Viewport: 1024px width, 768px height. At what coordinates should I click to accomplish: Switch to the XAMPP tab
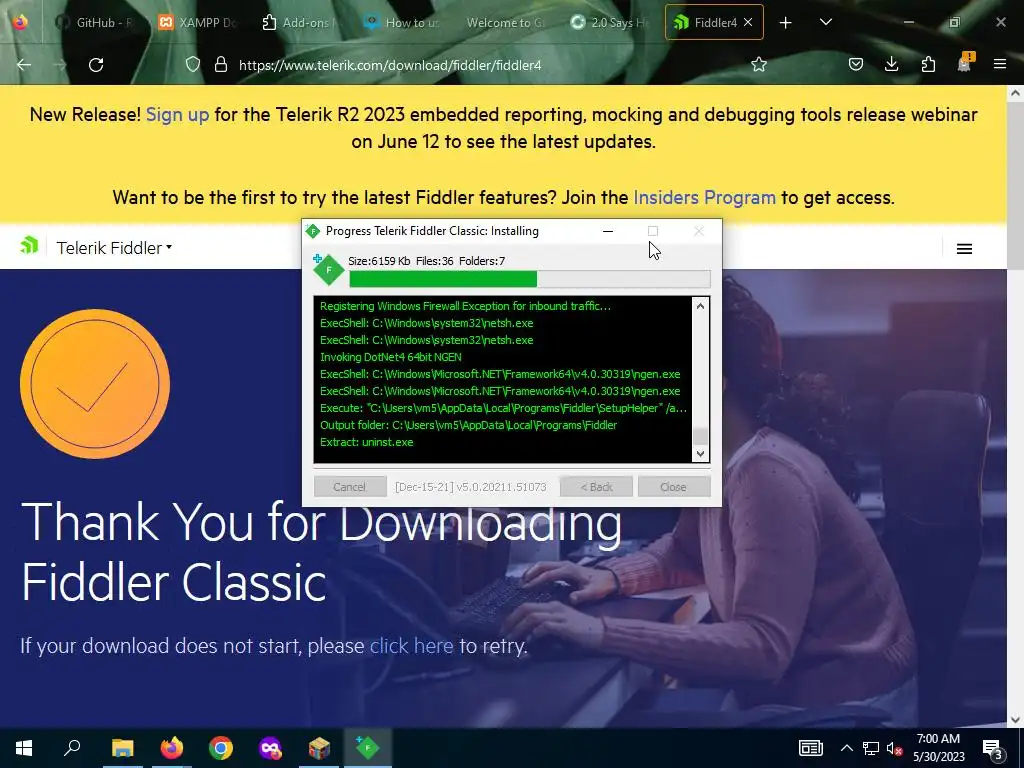[197, 22]
